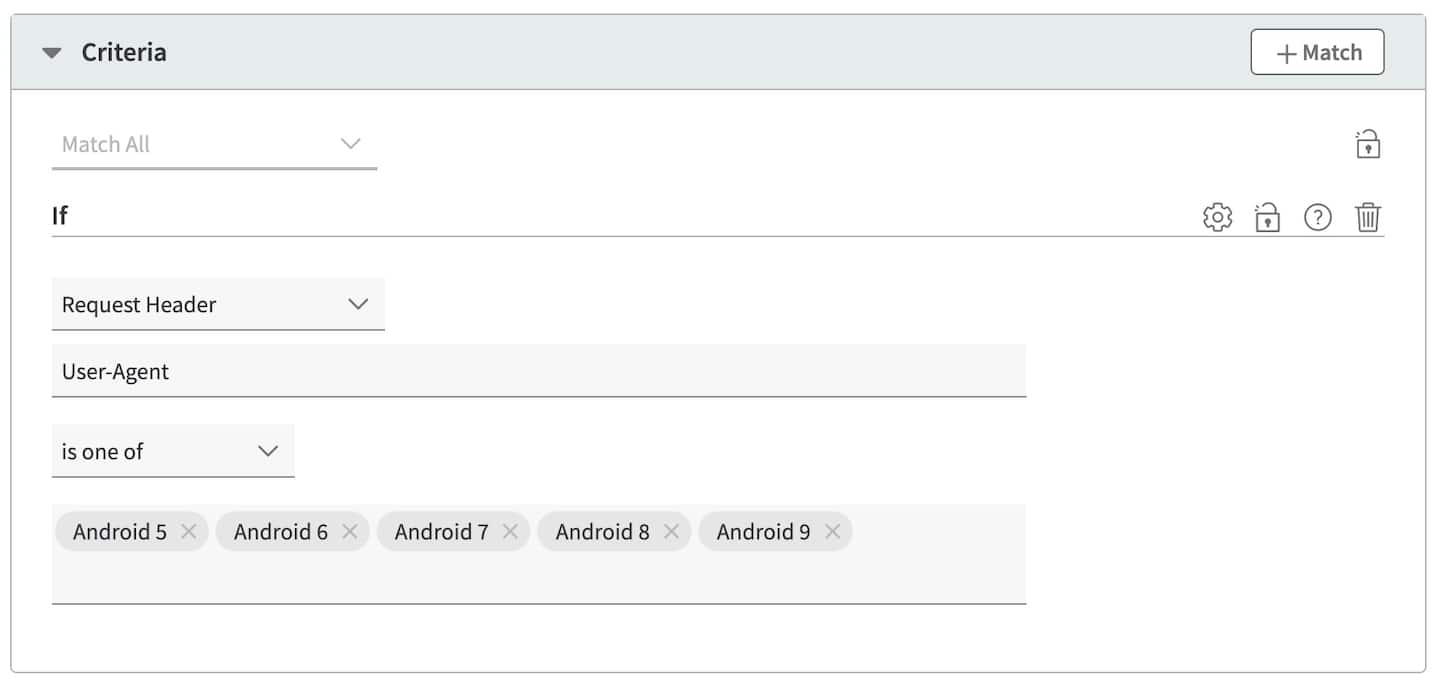Toggle the Criteria section lock icon
1440x685 pixels.
coord(1368,144)
